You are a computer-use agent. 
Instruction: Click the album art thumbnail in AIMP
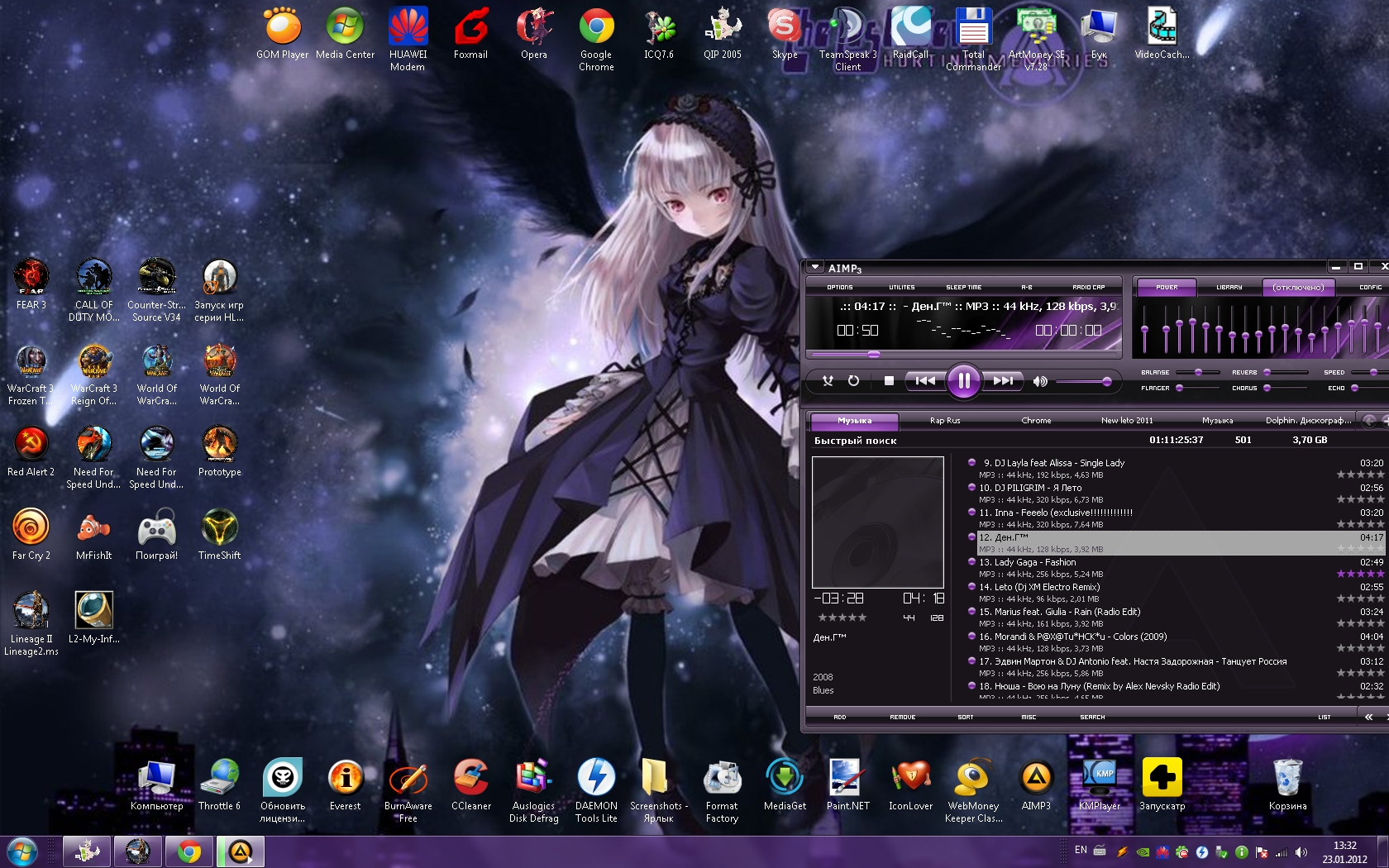point(878,522)
